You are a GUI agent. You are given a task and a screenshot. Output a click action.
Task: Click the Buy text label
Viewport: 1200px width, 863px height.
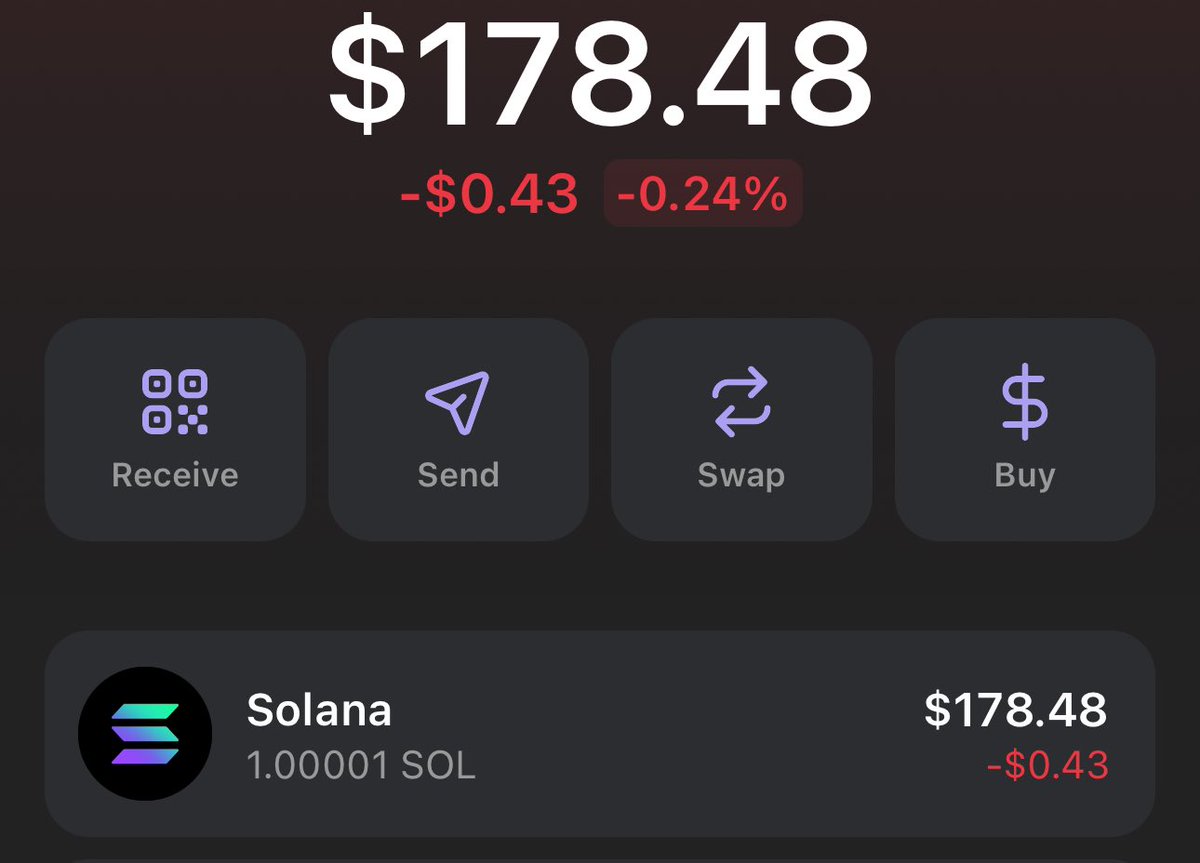(x=1025, y=475)
